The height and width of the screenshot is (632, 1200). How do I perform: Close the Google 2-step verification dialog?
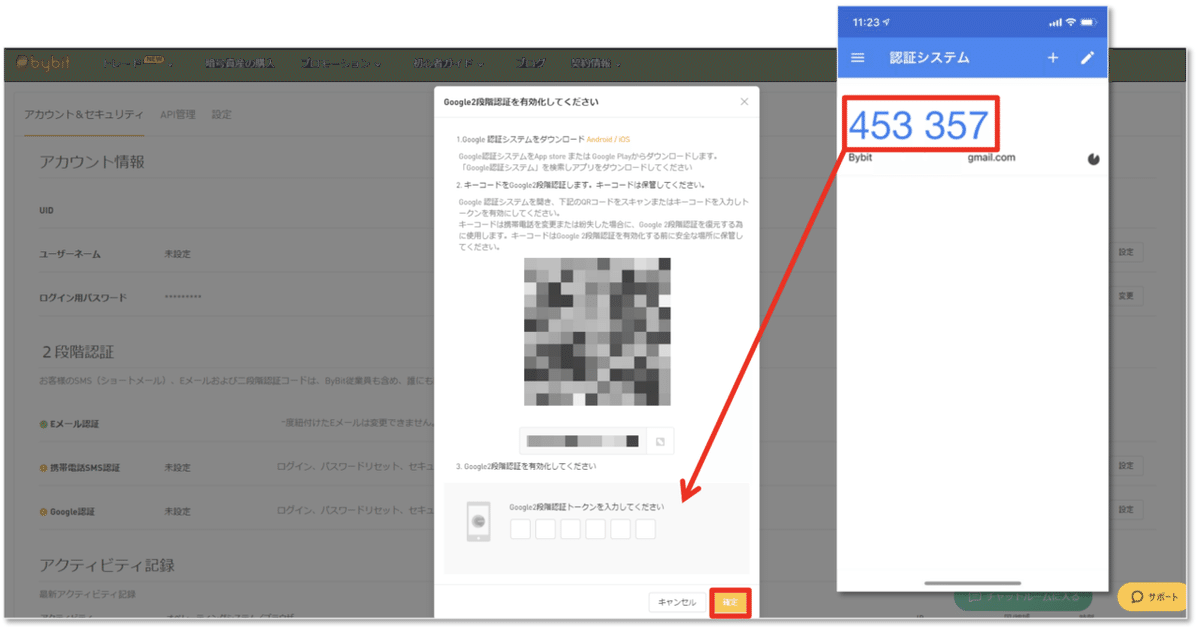click(x=744, y=102)
